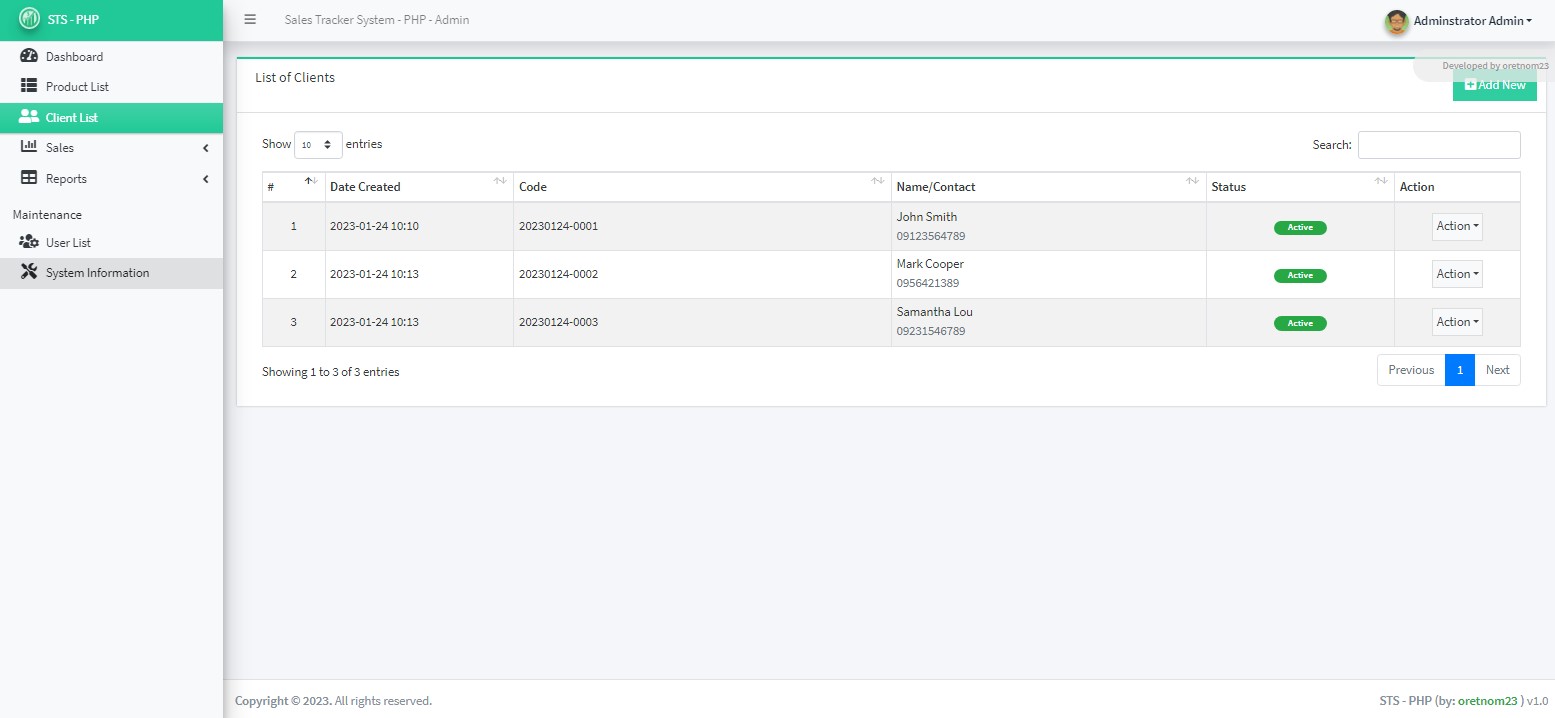Open the Adminstrator Admin account dropdown
1555x718 pixels.
[1473, 21]
